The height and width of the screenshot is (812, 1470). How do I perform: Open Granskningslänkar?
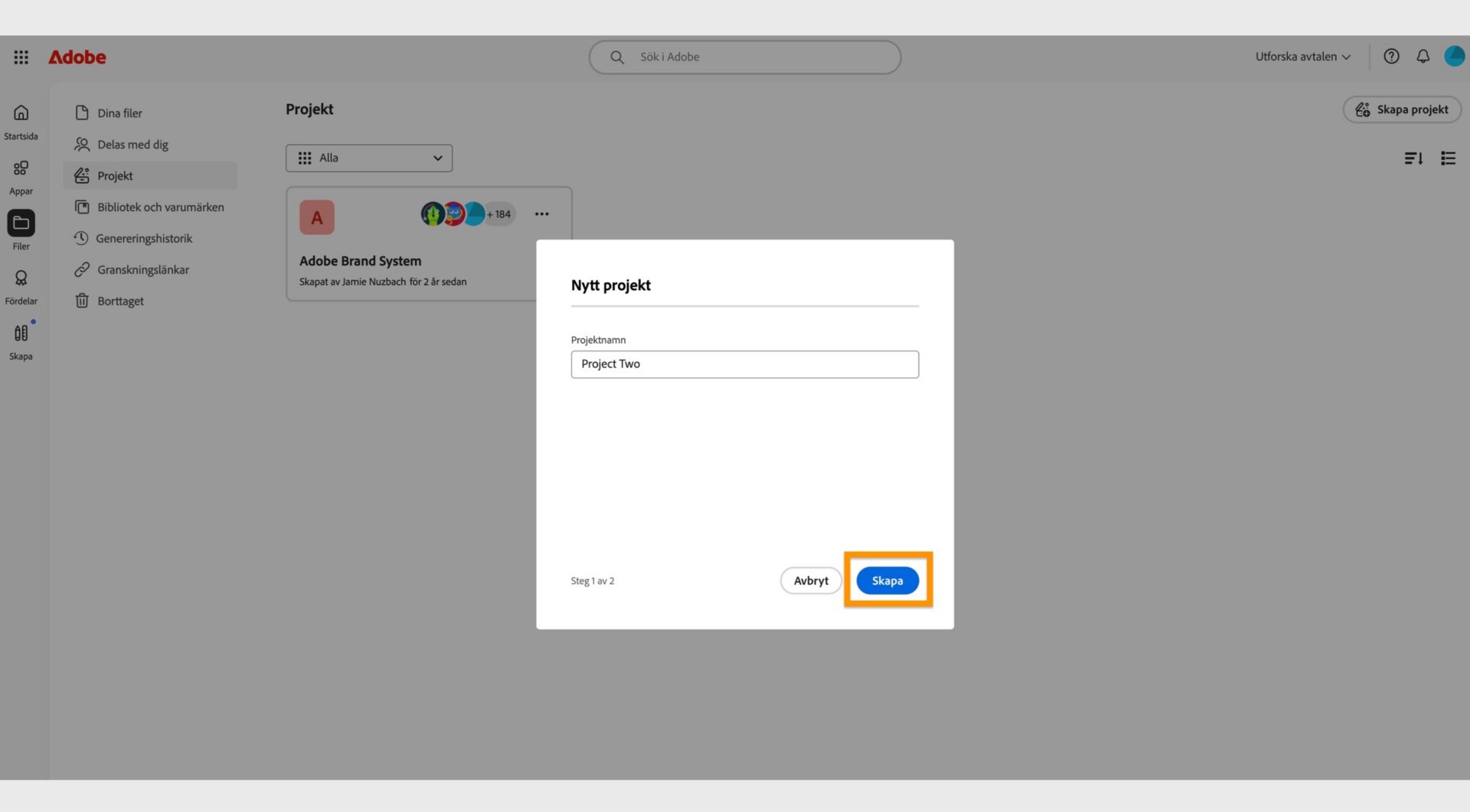click(150, 270)
